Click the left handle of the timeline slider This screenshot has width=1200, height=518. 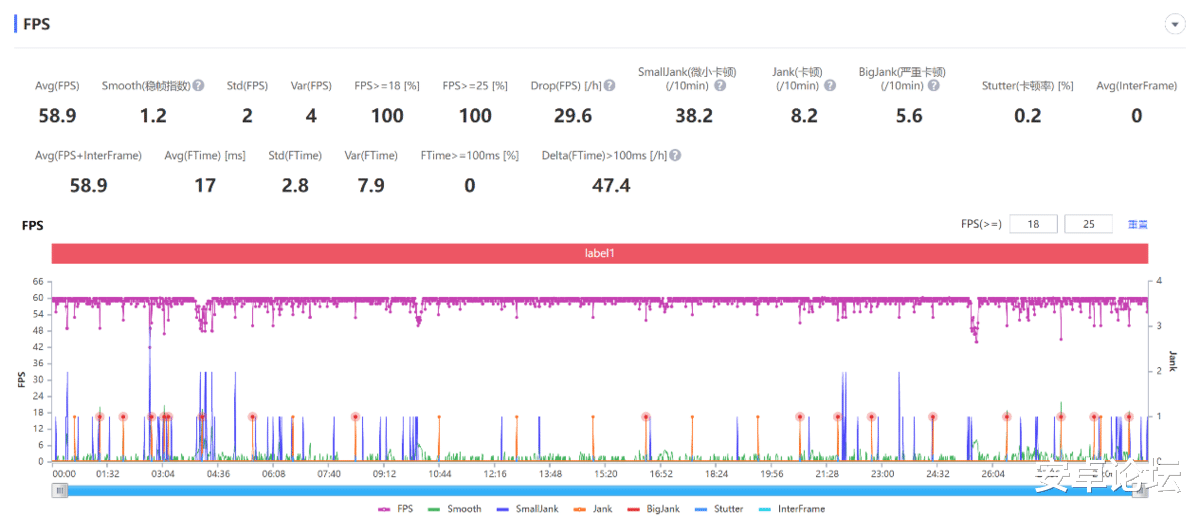[x=60, y=490]
